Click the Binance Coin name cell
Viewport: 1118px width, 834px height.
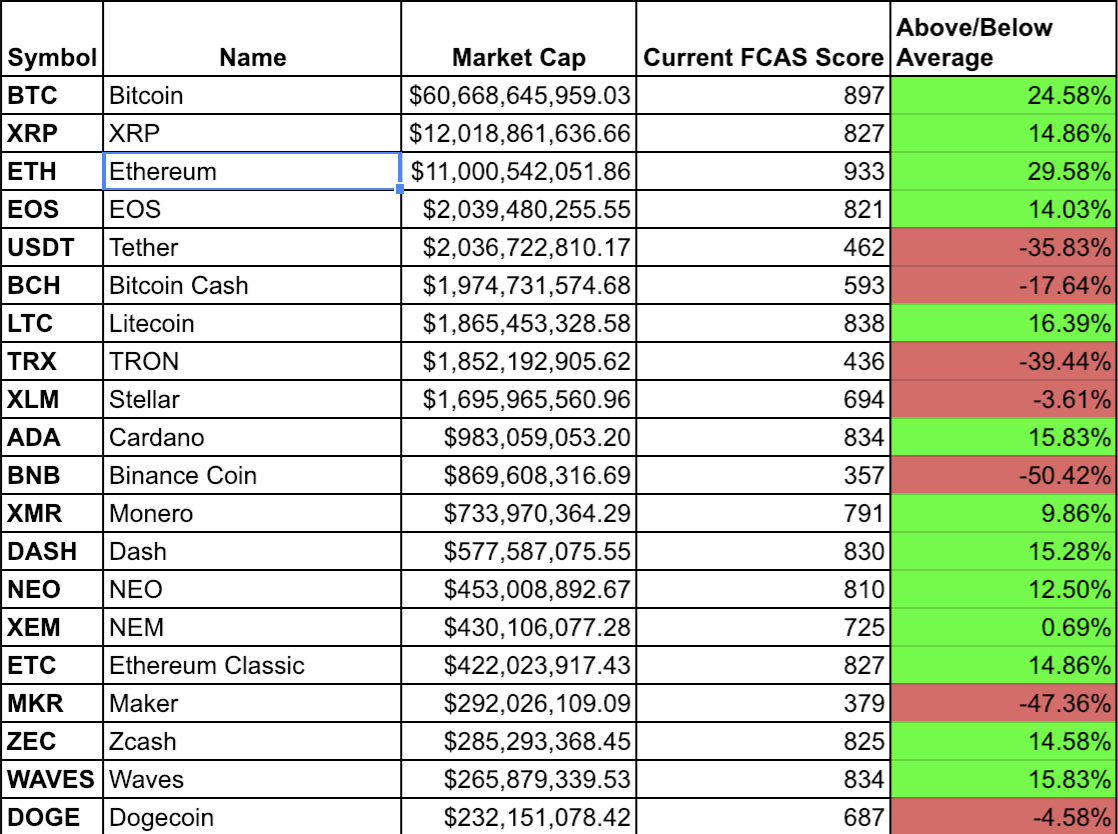tap(252, 475)
